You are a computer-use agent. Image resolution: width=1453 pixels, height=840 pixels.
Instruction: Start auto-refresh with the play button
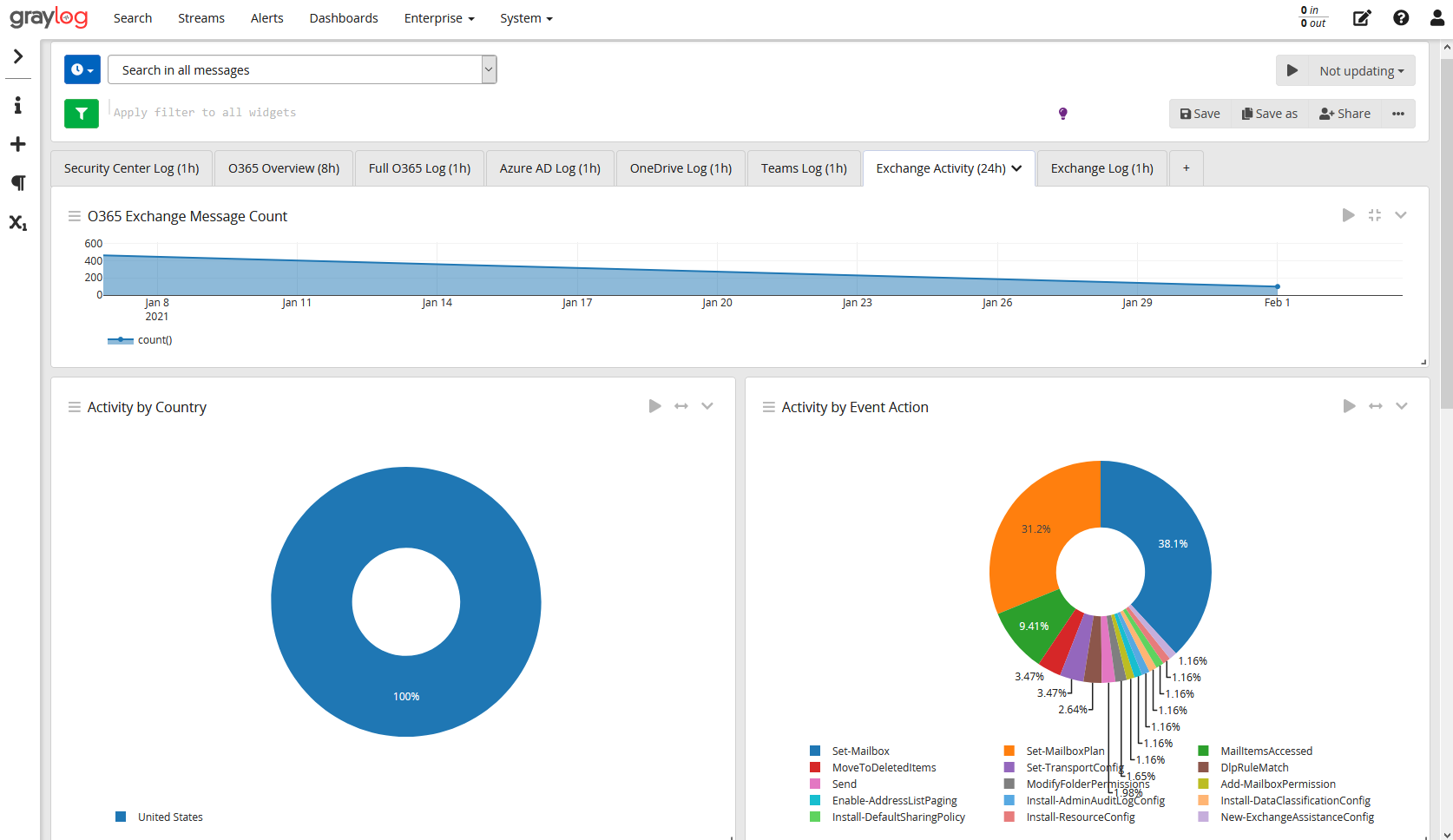point(1292,70)
